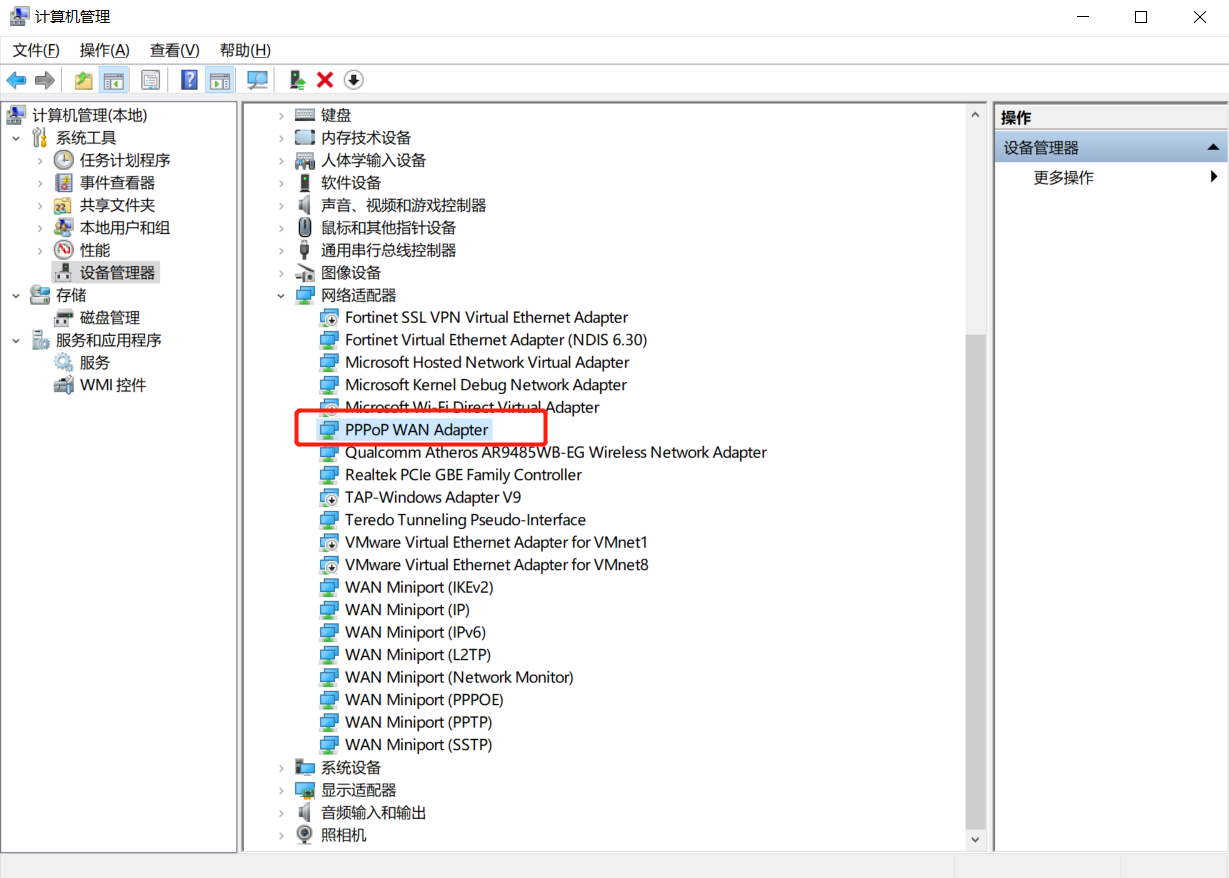Click the 图像设备 category icon
Viewport: 1229px width, 878px height.
click(x=305, y=273)
